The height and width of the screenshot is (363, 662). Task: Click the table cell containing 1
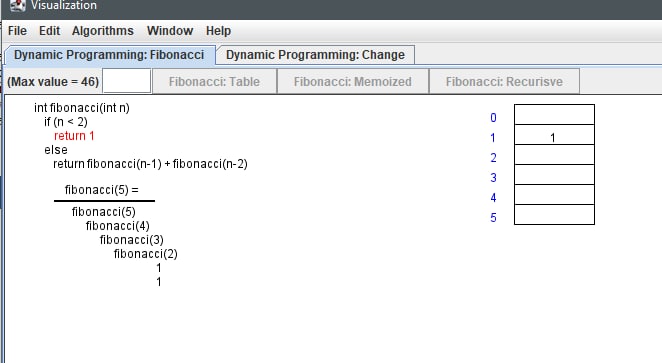point(554,135)
